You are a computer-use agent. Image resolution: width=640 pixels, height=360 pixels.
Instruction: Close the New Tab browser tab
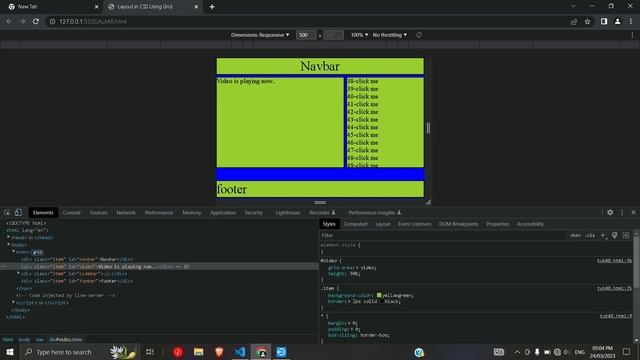[x=97, y=7]
